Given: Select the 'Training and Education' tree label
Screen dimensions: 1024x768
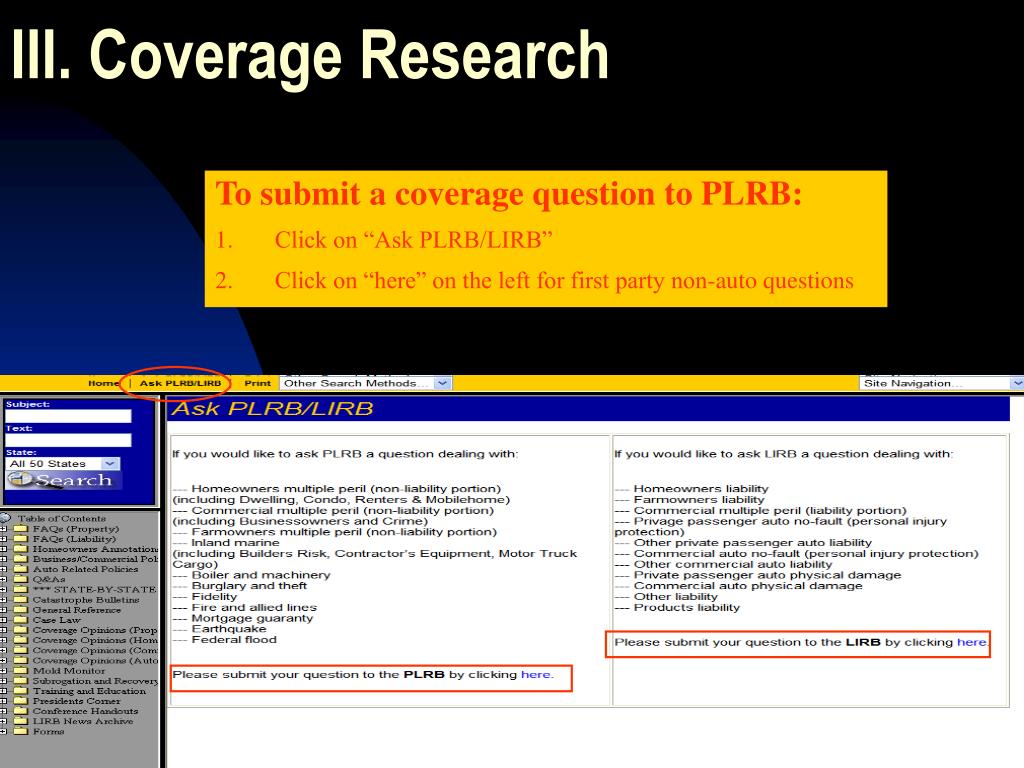Looking at the screenshot, I should point(89,691).
